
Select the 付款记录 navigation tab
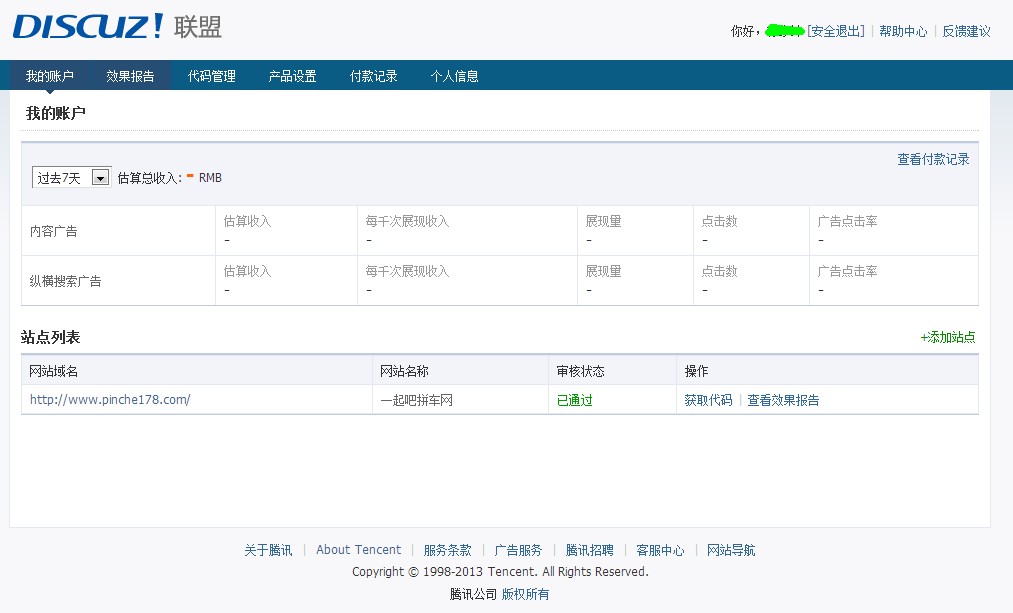click(374, 76)
